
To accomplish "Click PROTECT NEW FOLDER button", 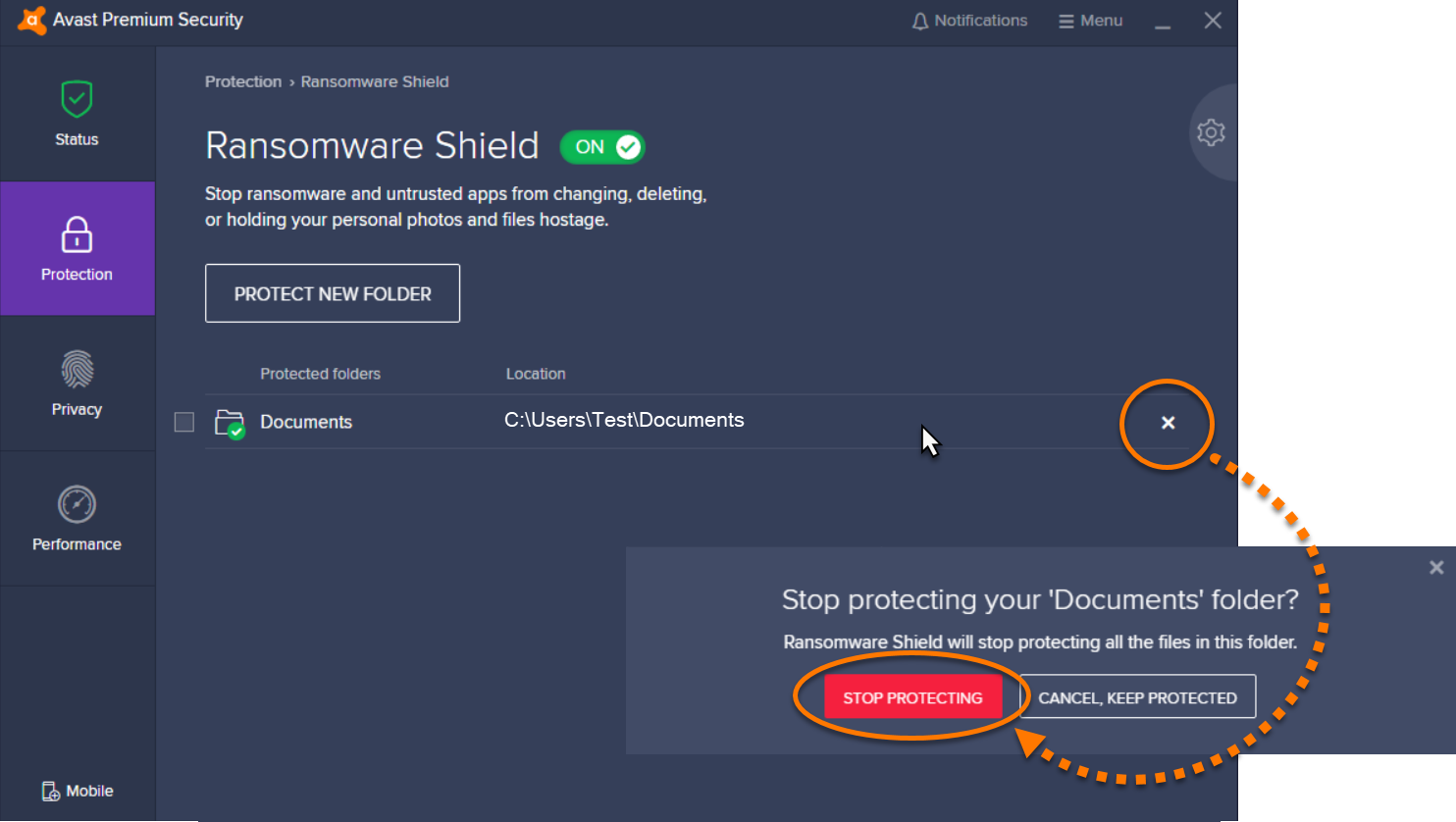I will pos(333,293).
